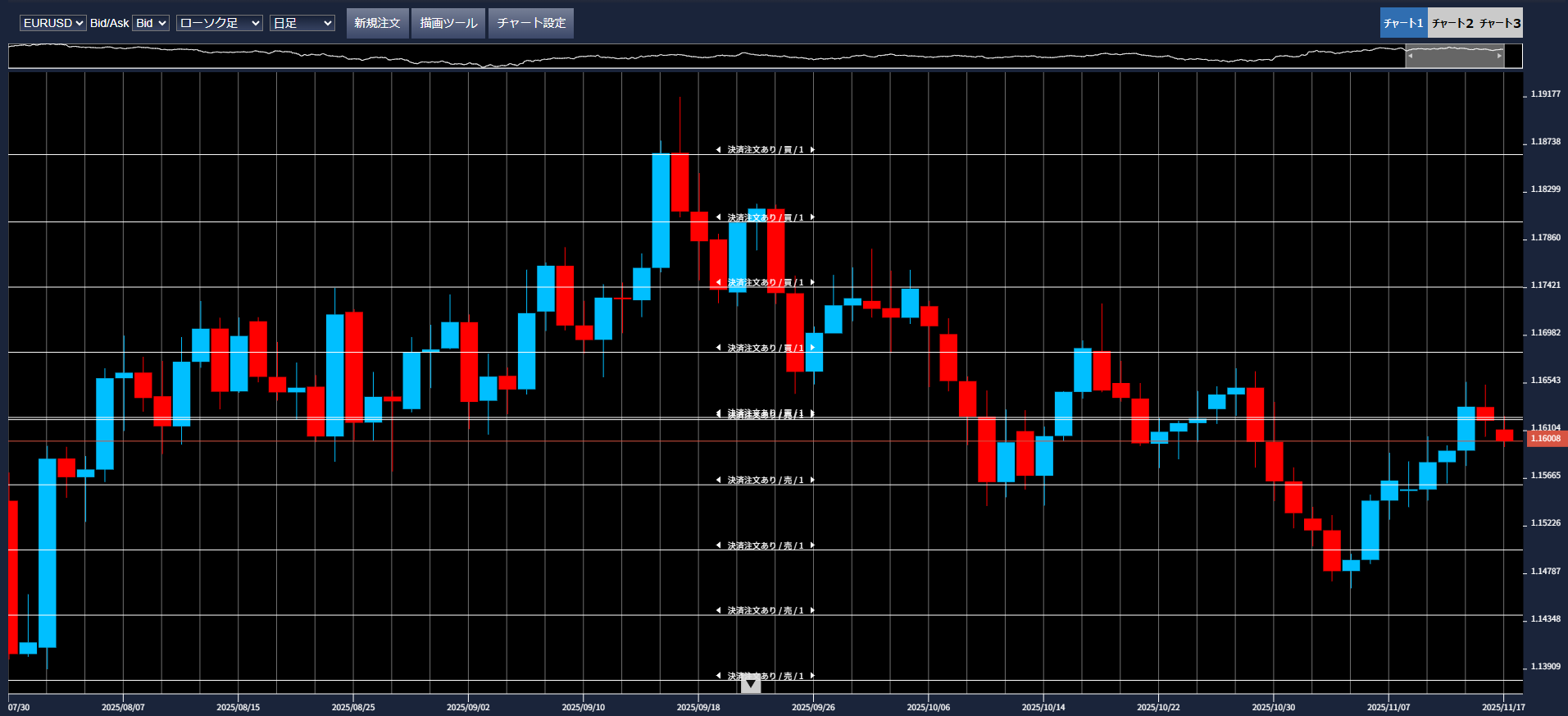The image size is (1568, 716).
Task: Click right arrow on buy order label near 1.17421
Action: [812, 282]
